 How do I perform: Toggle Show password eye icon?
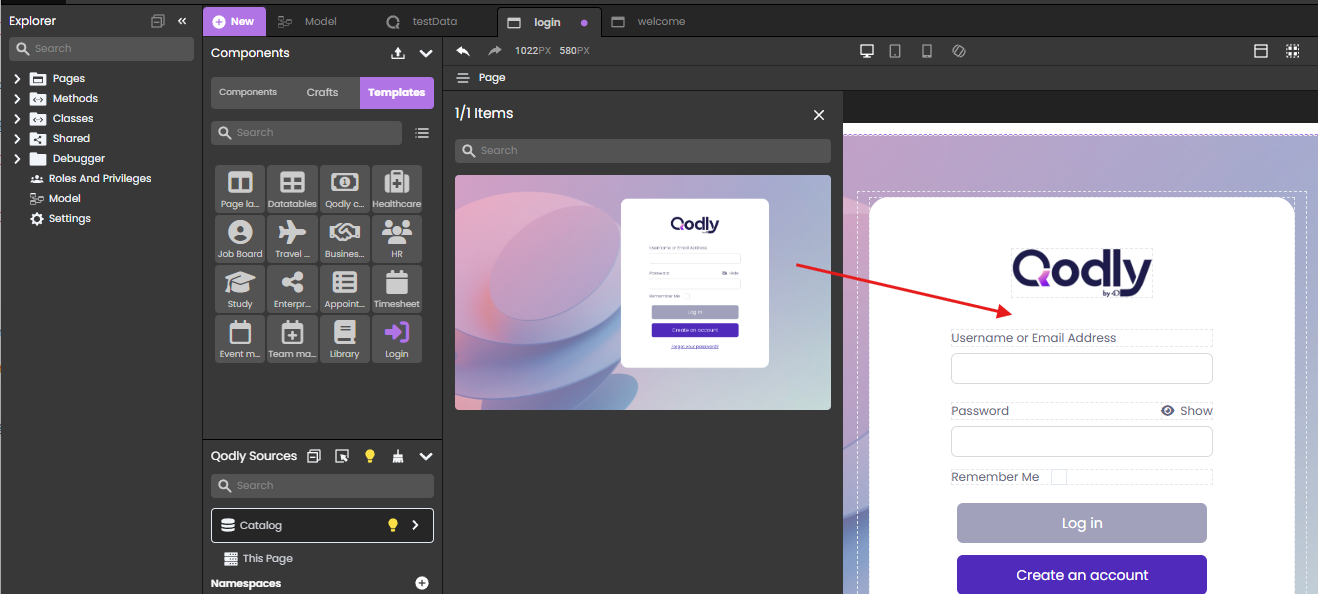pyautogui.click(x=1168, y=411)
